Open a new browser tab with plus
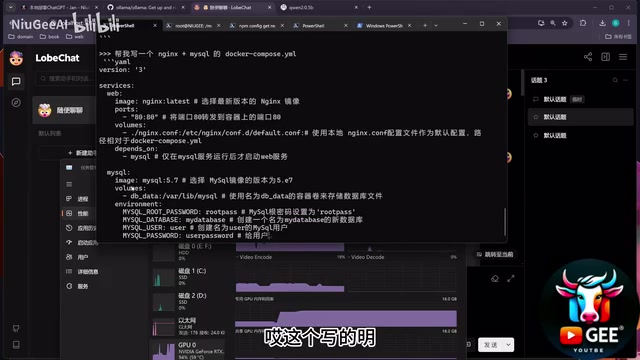The width and height of the screenshot is (640, 360). click(x=369, y=7)
